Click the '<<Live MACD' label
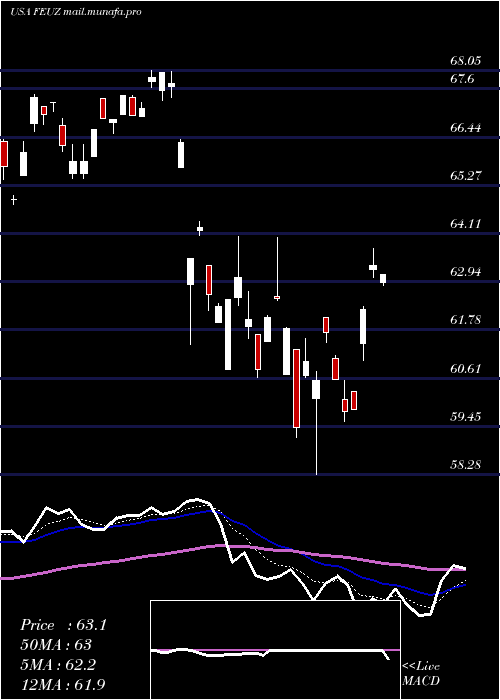The image size is (500, 700). point(421,673)
